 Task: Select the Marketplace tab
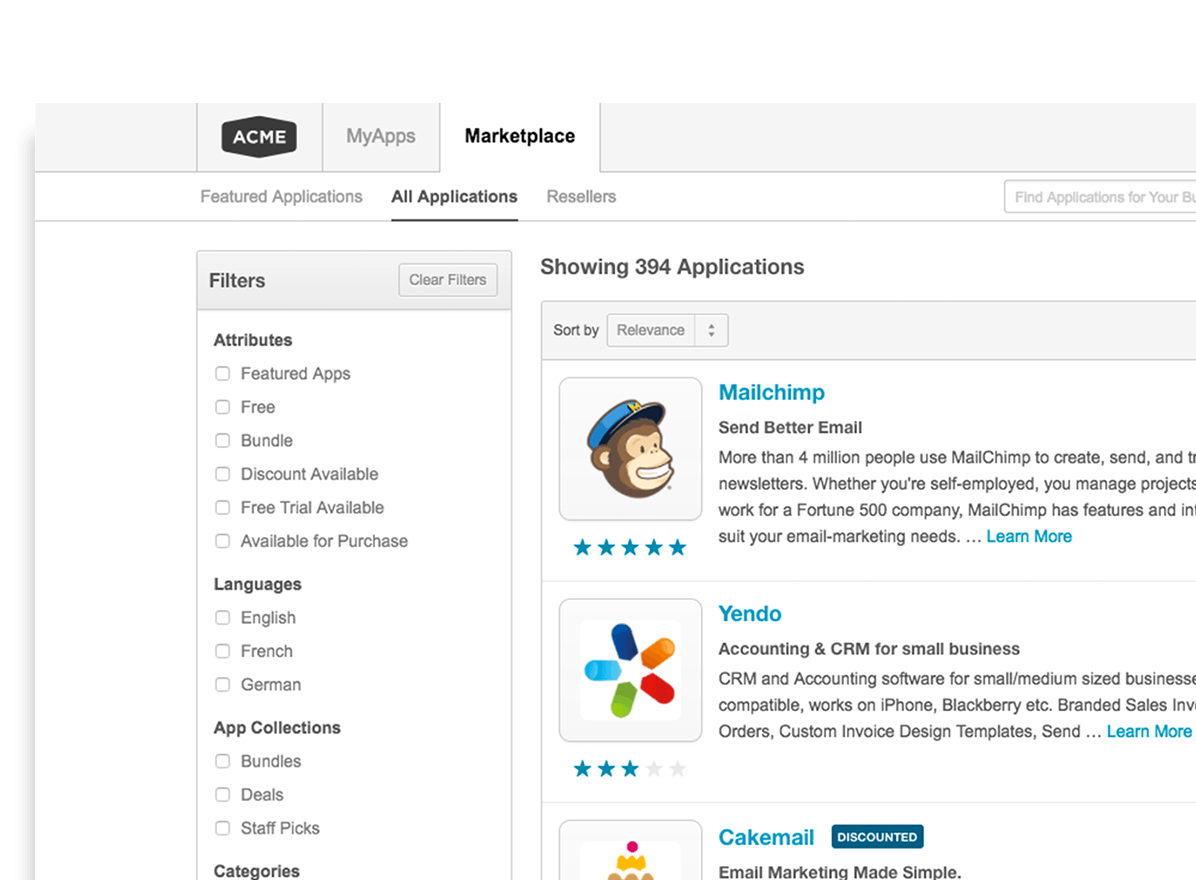(520, 136)
